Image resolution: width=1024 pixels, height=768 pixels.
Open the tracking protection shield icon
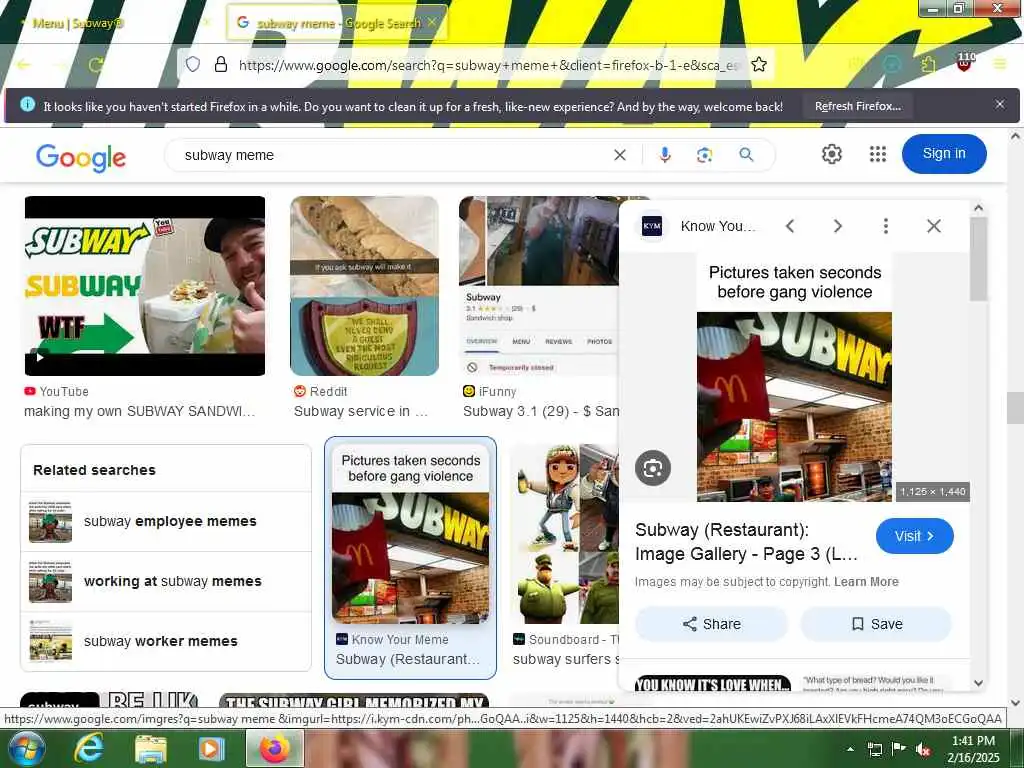tap(193, 64)
